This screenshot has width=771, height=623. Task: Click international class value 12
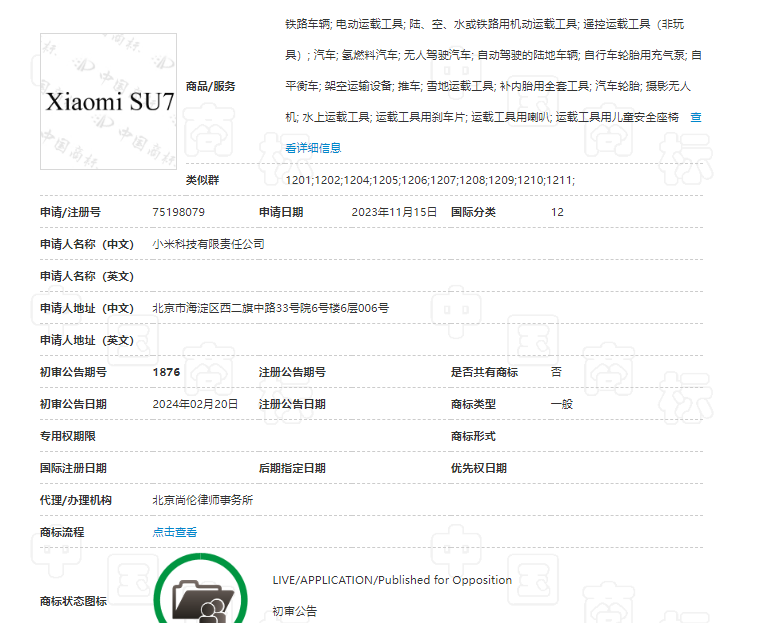[557, 212]
